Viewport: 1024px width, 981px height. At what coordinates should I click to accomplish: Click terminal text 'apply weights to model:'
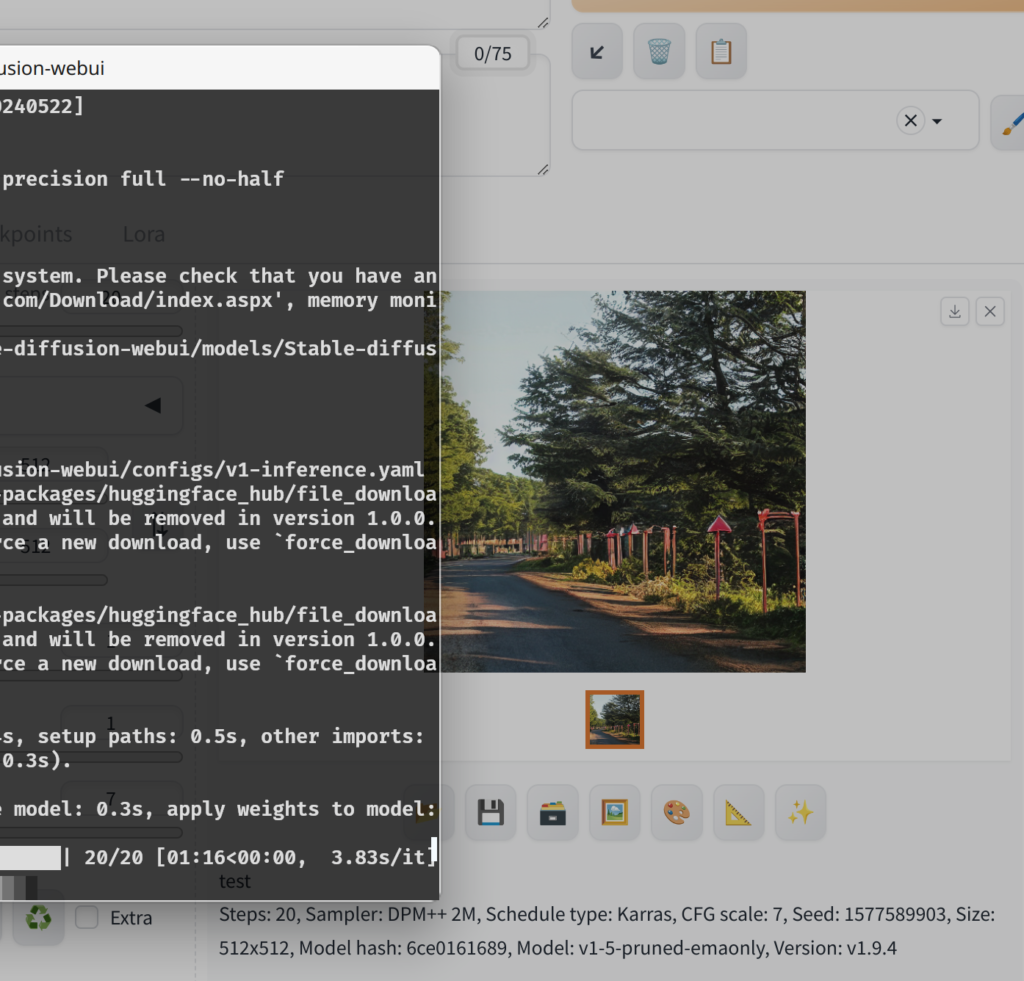point(301,809)
